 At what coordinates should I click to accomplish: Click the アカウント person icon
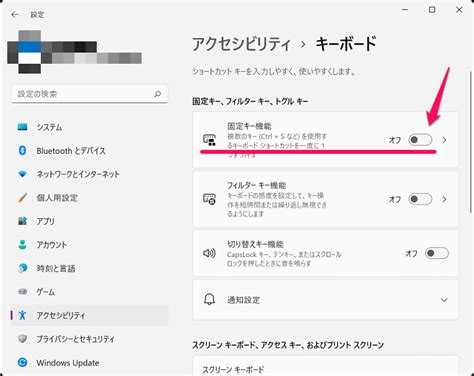click(22, 245)
